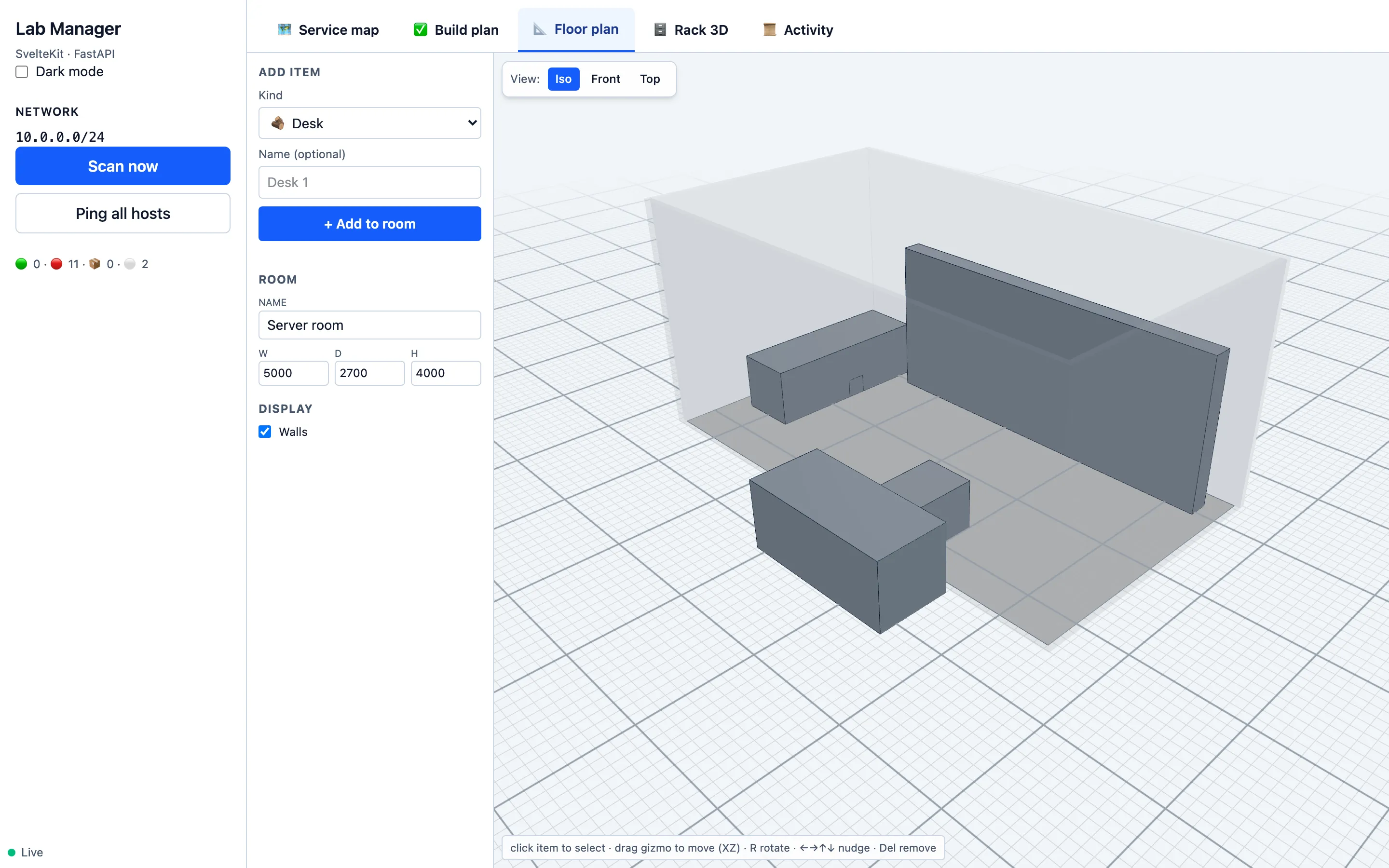Switch to the Build plan tab

(456, 30)
